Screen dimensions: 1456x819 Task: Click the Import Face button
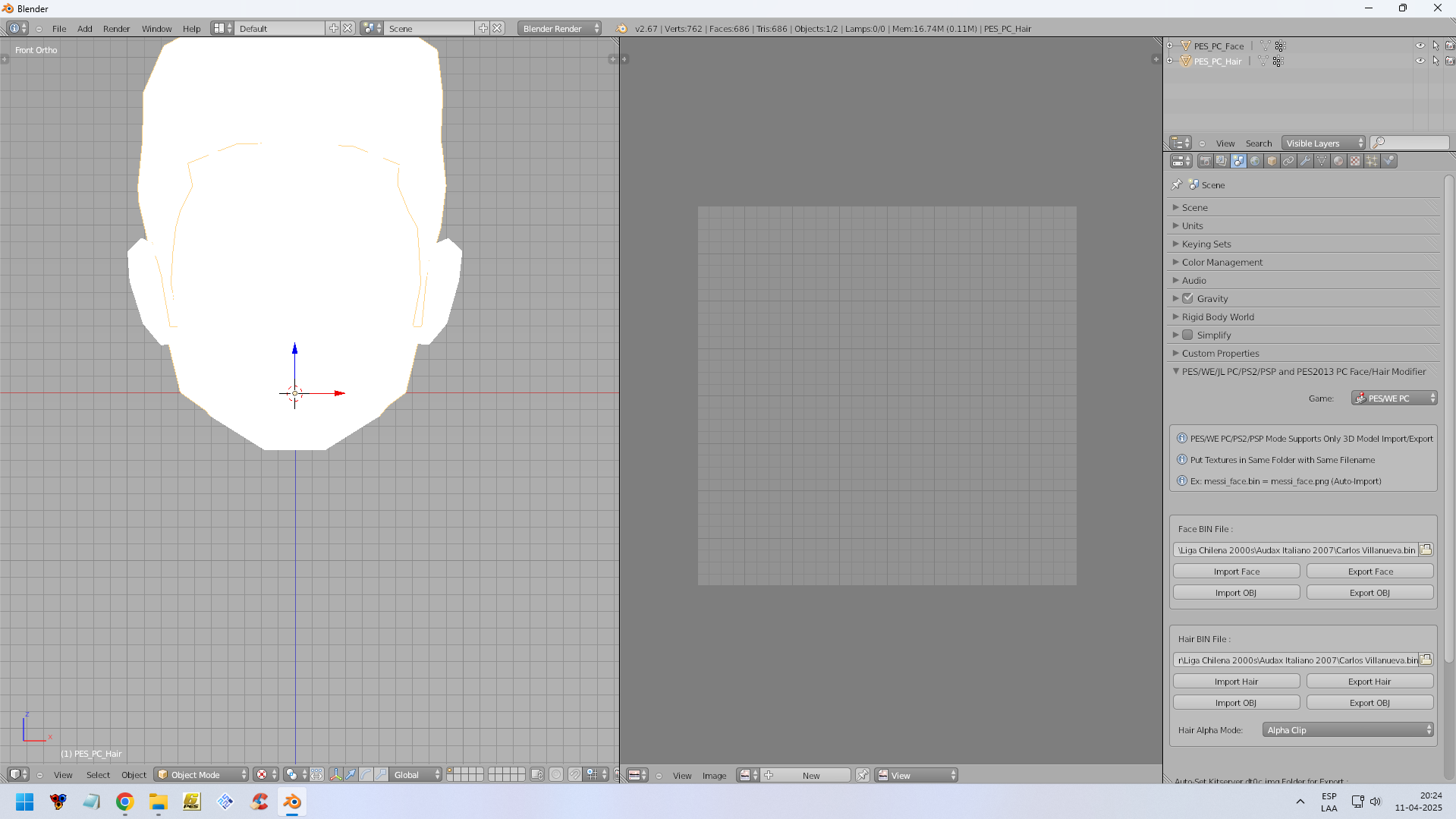pyautogui.click(x=1236, y=571)
